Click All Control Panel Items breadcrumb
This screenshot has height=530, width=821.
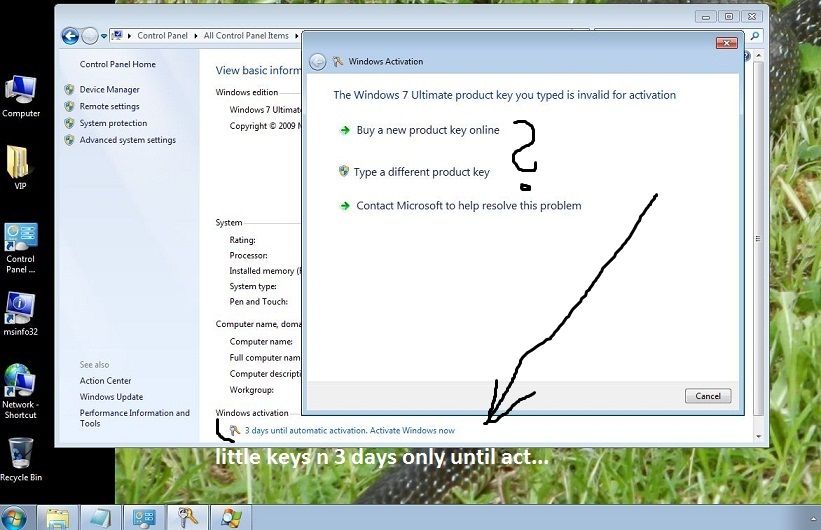(x=246, y=36)
